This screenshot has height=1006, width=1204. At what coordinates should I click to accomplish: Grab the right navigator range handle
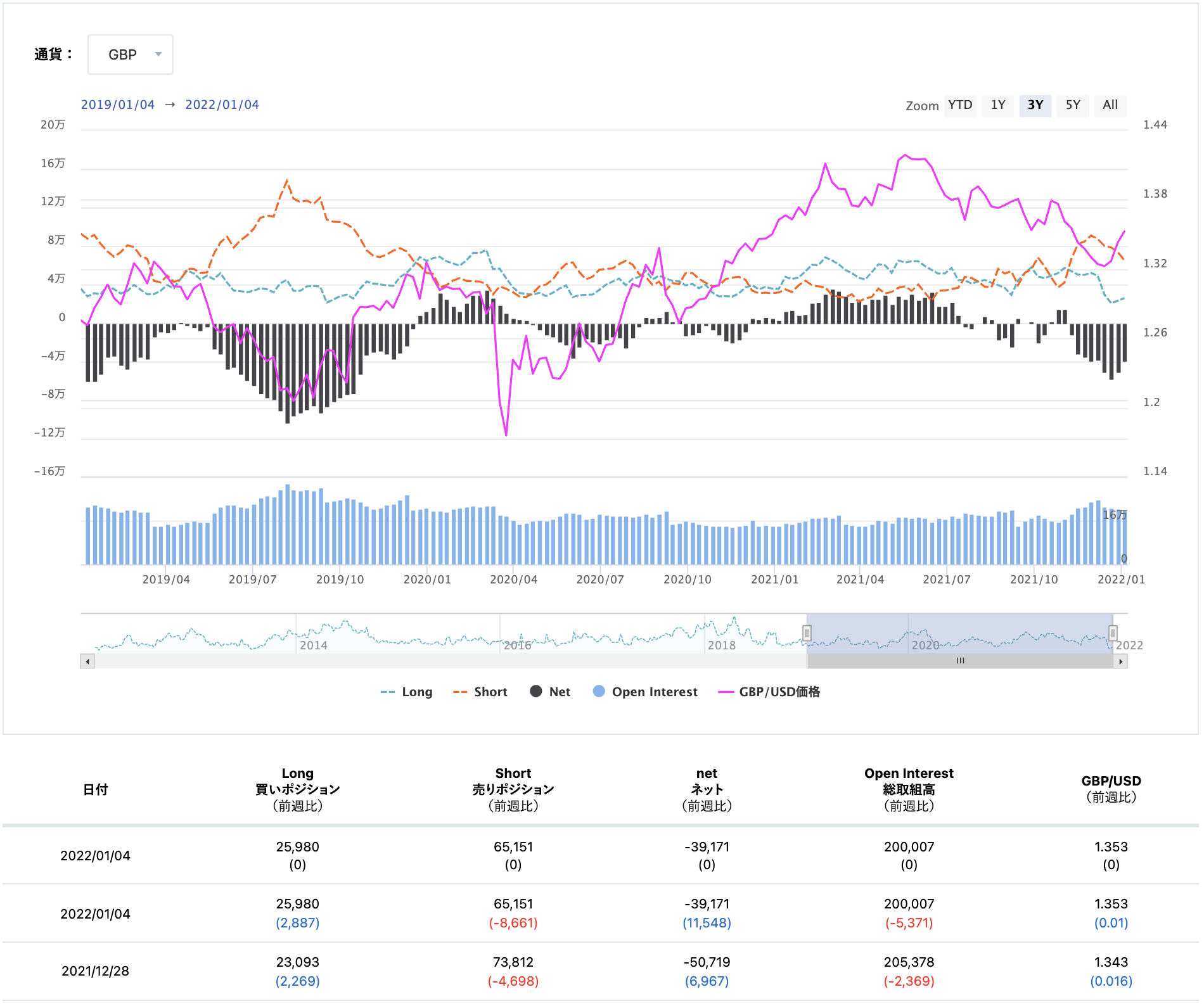click(1113, 633)
